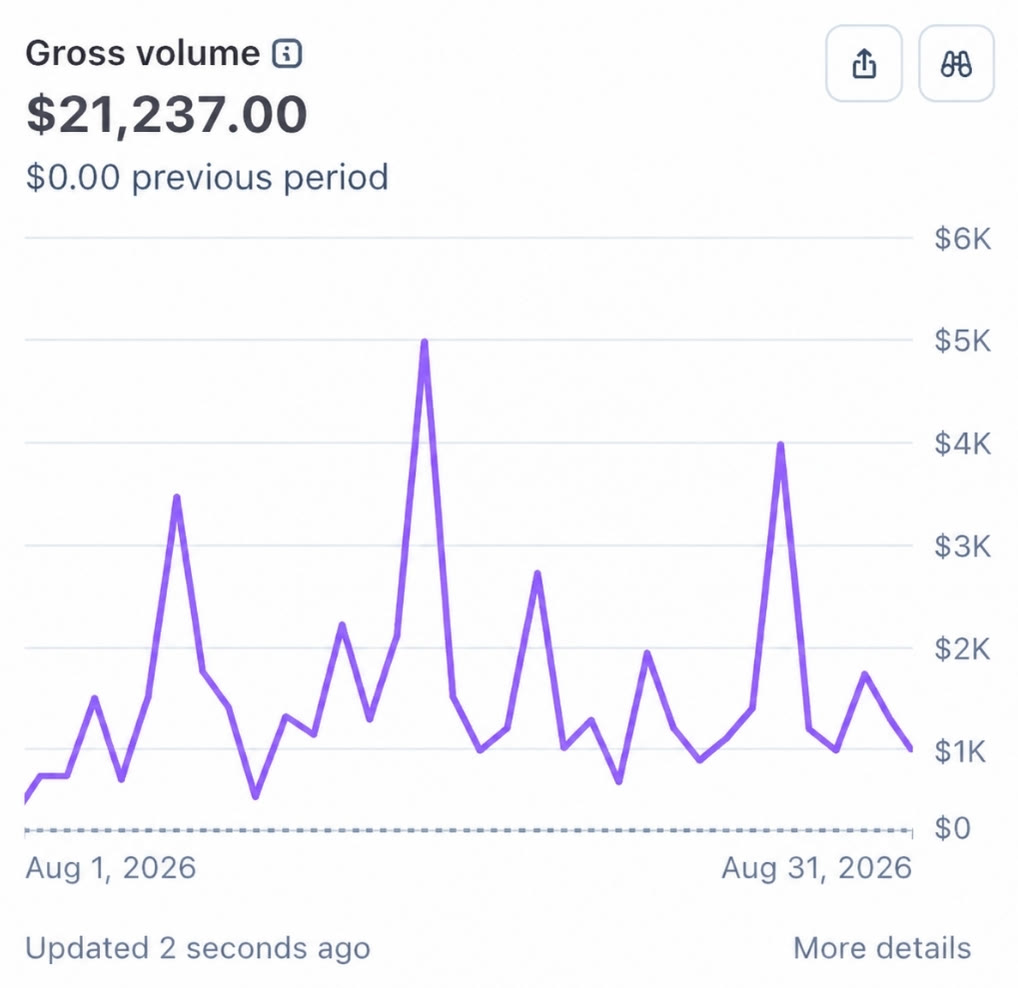Open the More details link

[882, 948]
